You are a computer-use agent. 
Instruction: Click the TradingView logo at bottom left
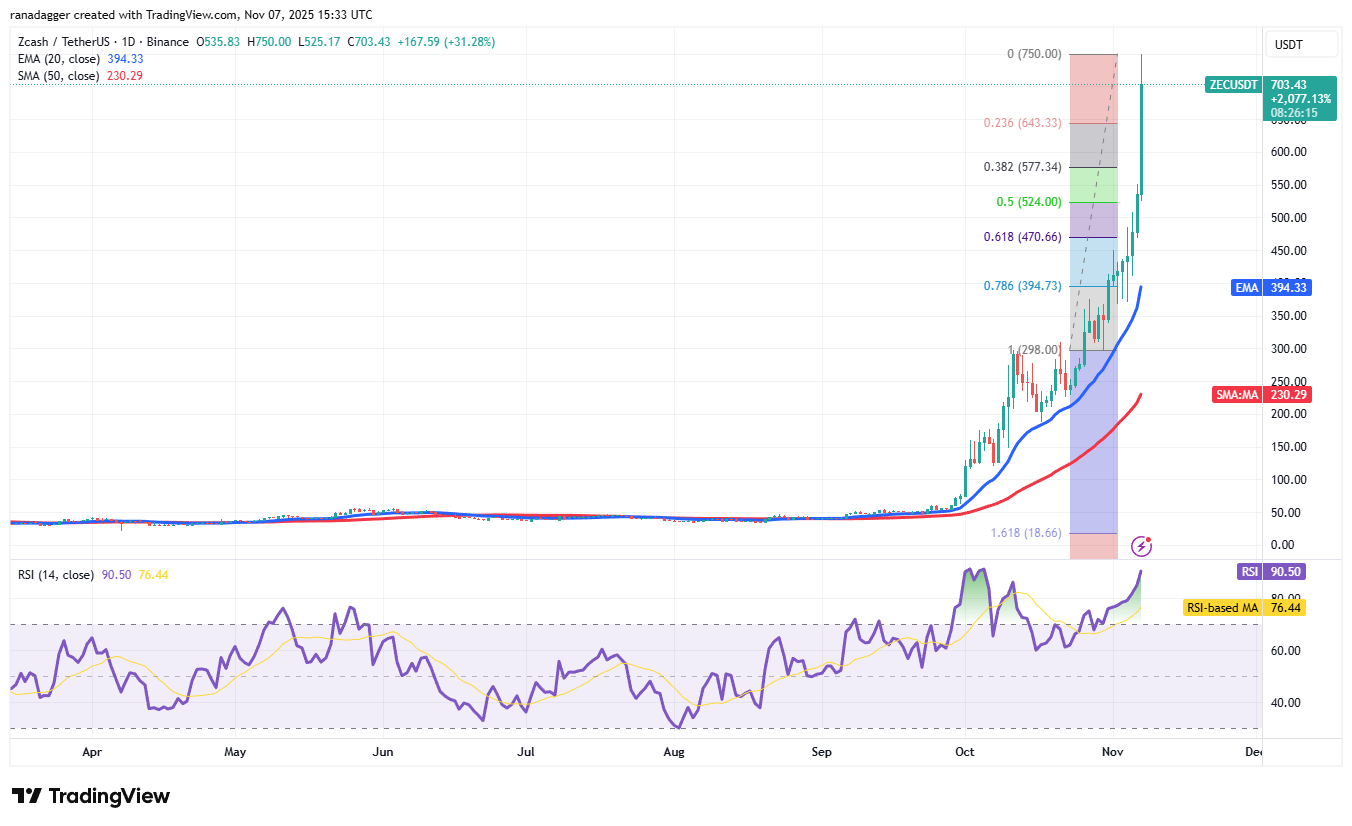pos(88,796)
